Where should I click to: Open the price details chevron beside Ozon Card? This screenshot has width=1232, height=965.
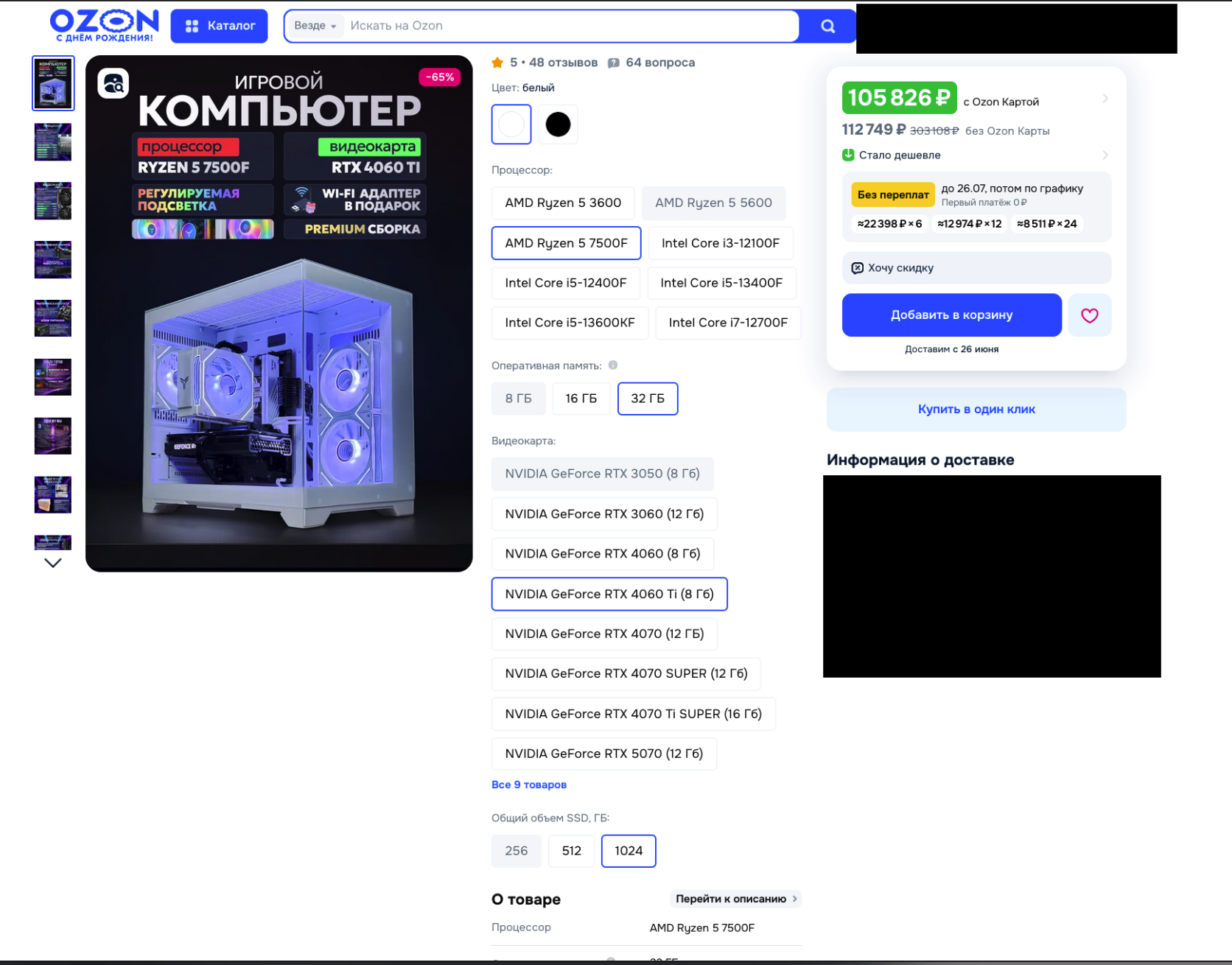pyautogui.click(x=1105, y=98)
